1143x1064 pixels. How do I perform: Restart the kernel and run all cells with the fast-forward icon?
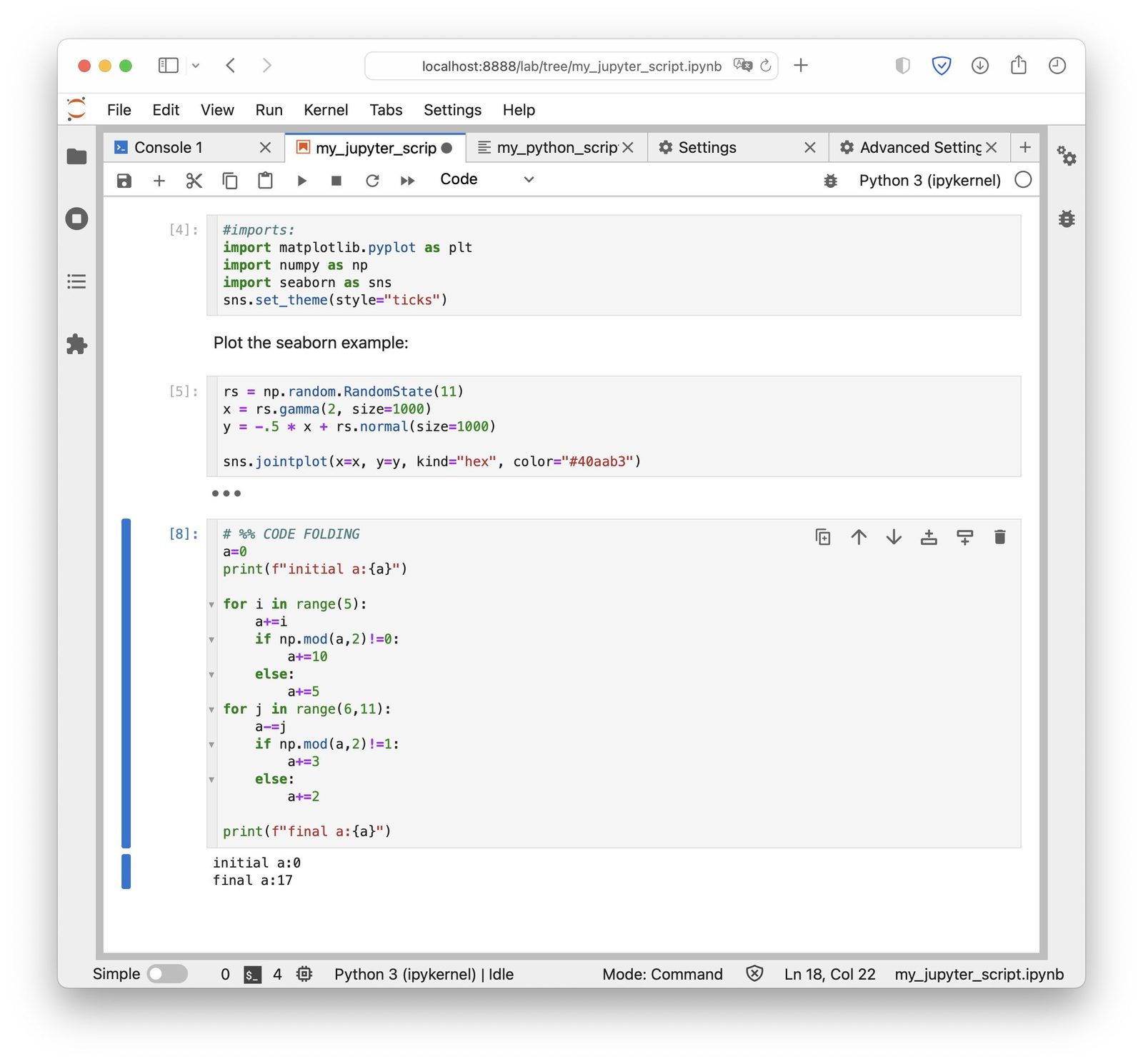pyautogui.click(x=408, y=181)
